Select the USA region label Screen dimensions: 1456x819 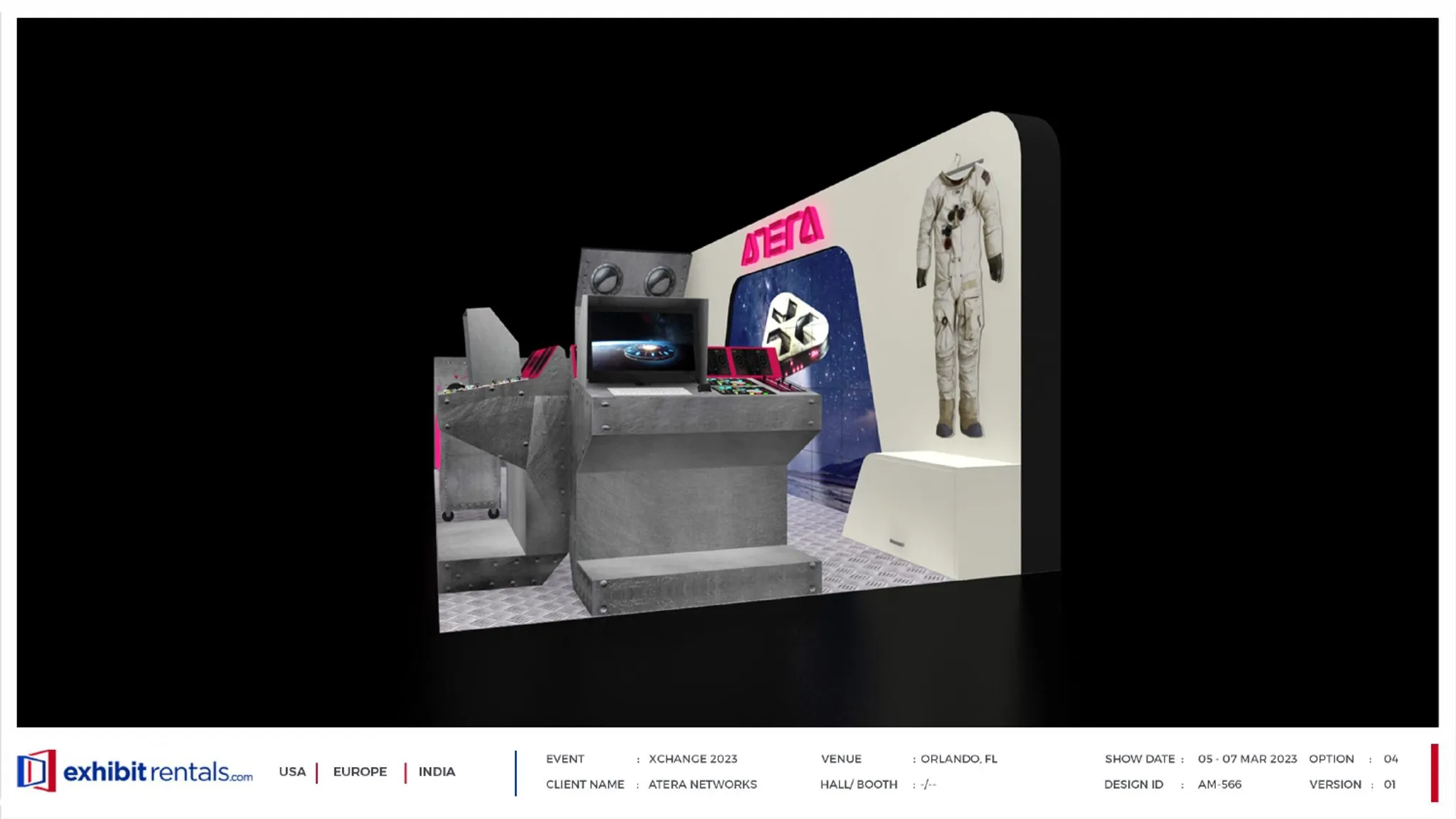coord(292,771)
